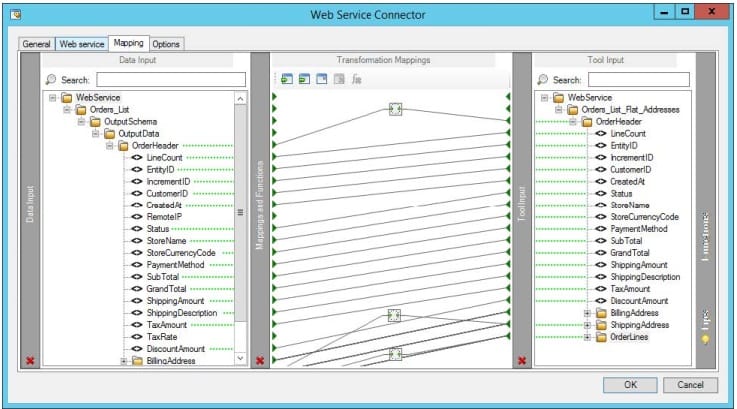Select ShippingDescription in the Data Input tree
This screenshot has width=737, height=409.
pos(182,313)
